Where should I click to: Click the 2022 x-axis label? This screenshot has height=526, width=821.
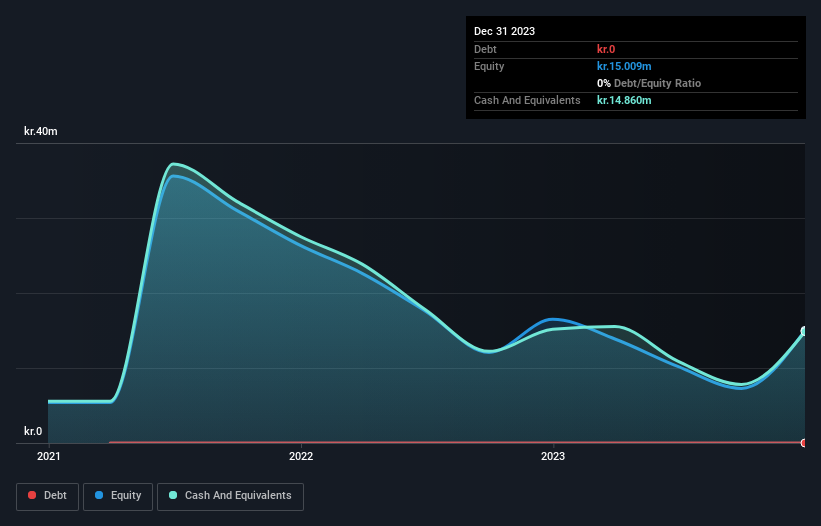click(301, 456)
